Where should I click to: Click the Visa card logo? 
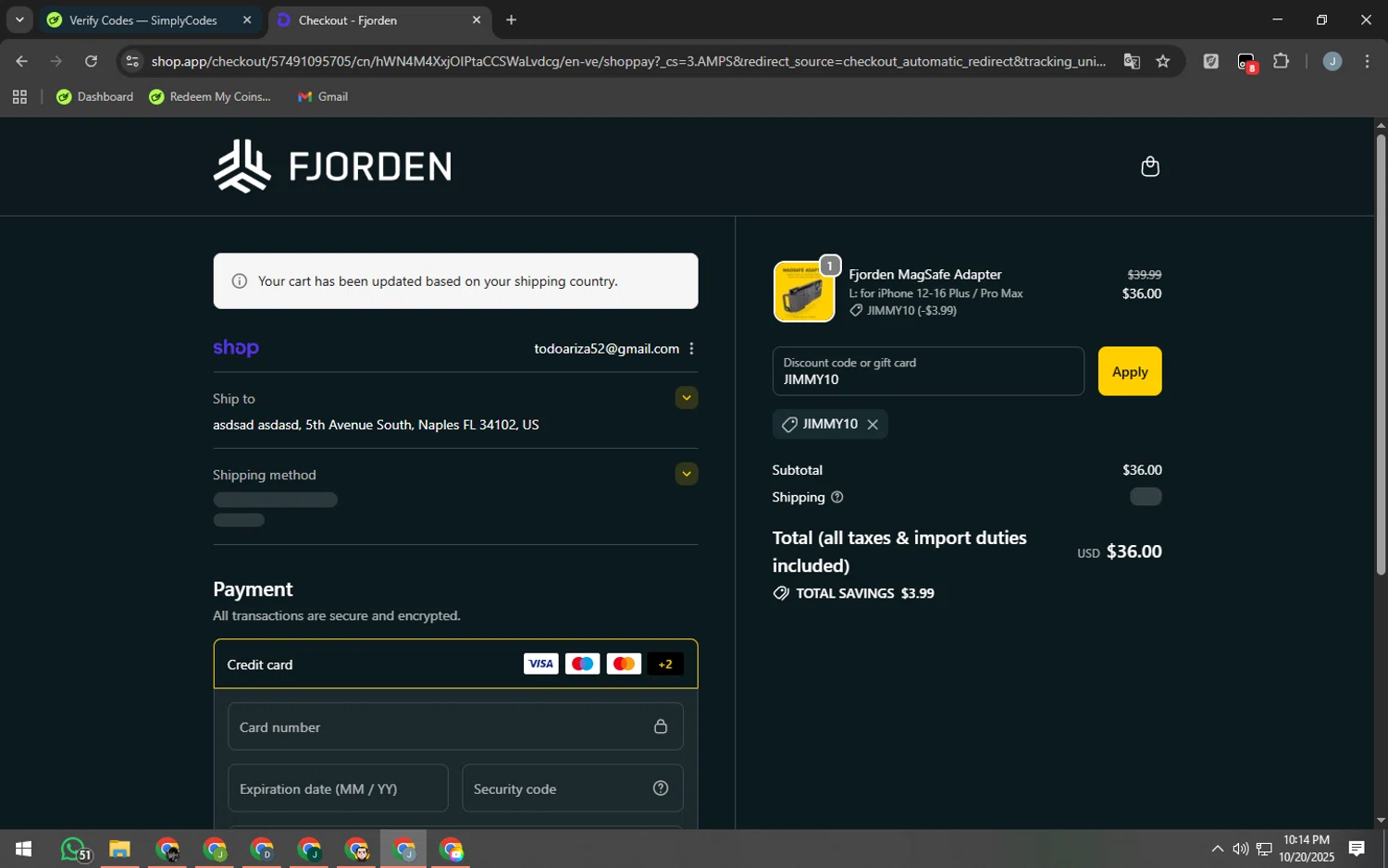click(x=540, y=663)
